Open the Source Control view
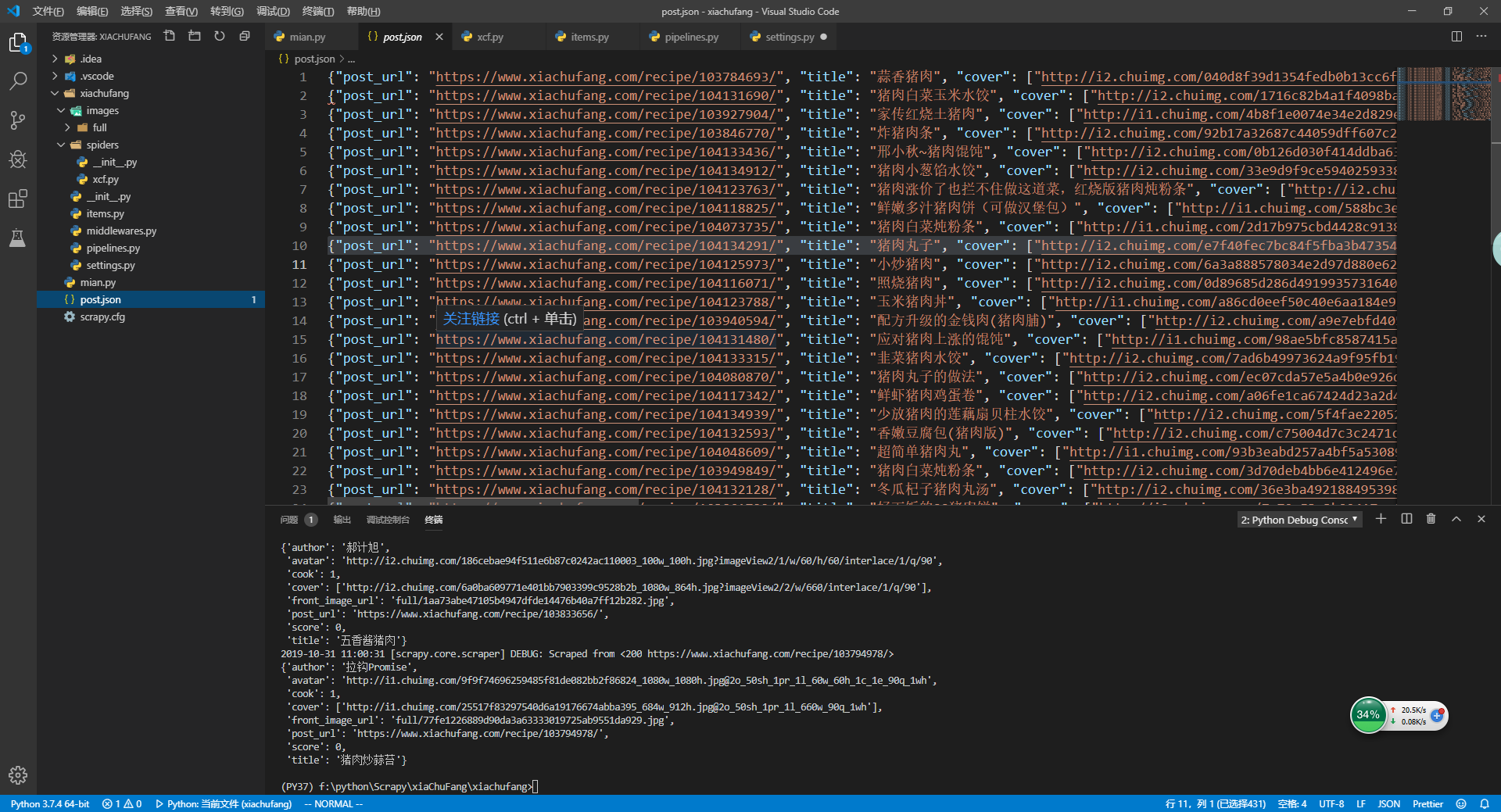Viewport: 1501px width, 812px height. click(18, 120)
